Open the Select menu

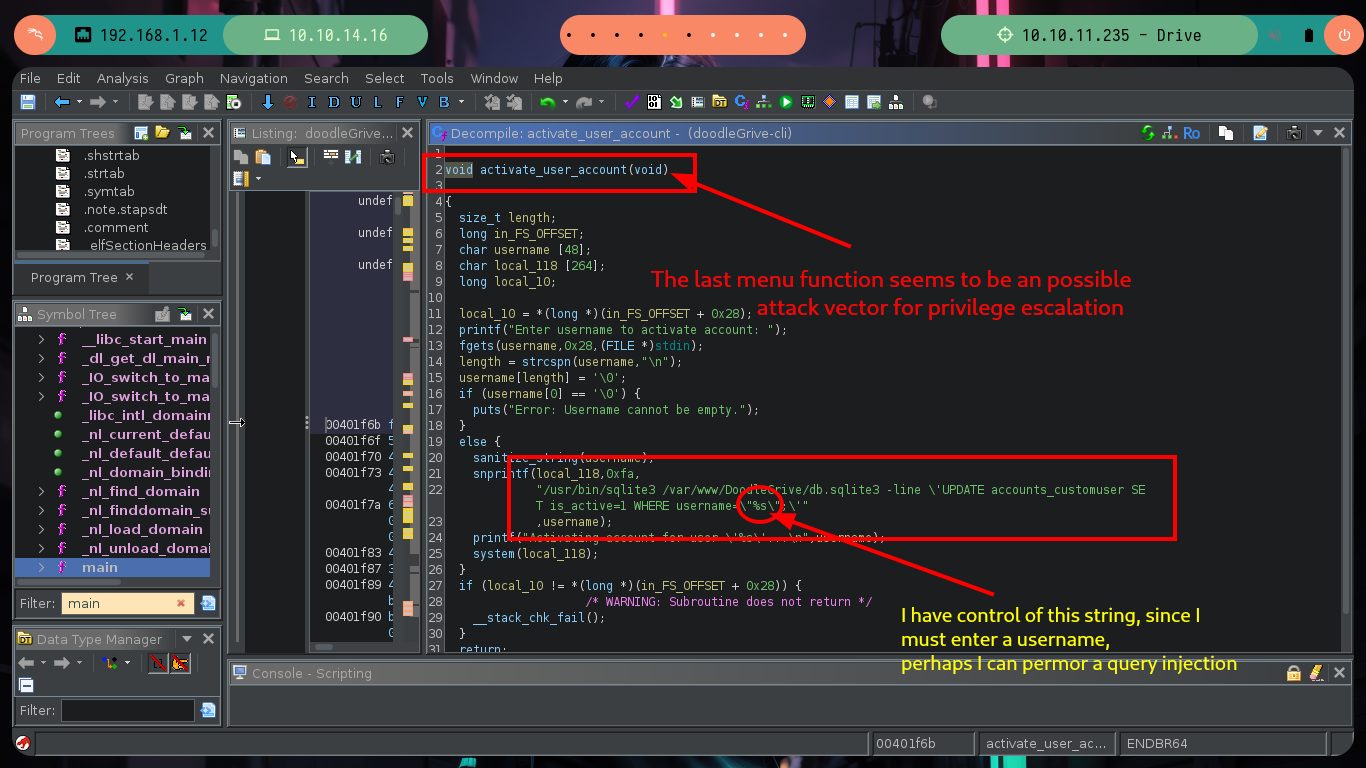[x=384, y=78]
